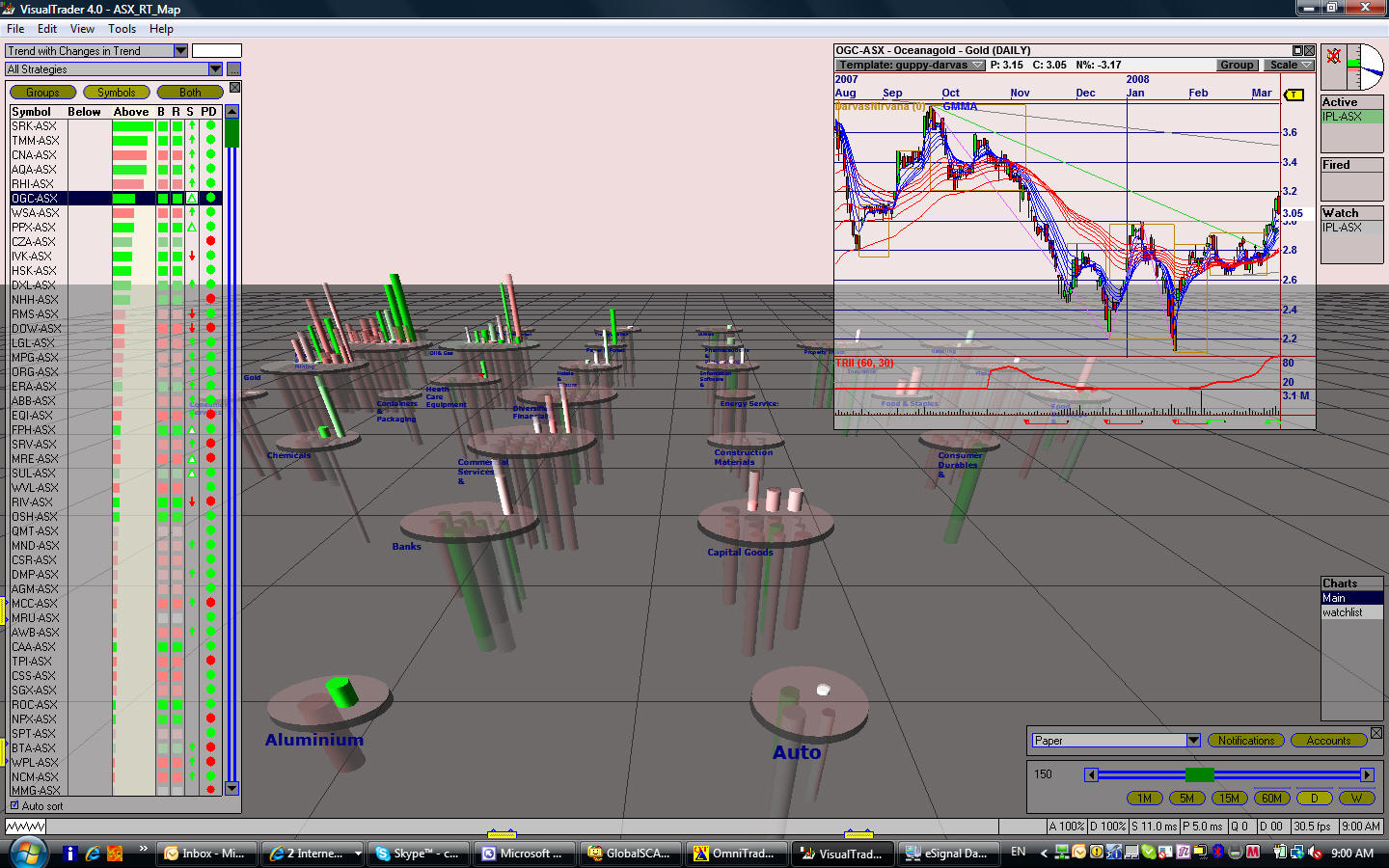1389x868 pixels.
Task: Show hidden system tray icons arrow
Action: pos(1044,853)
